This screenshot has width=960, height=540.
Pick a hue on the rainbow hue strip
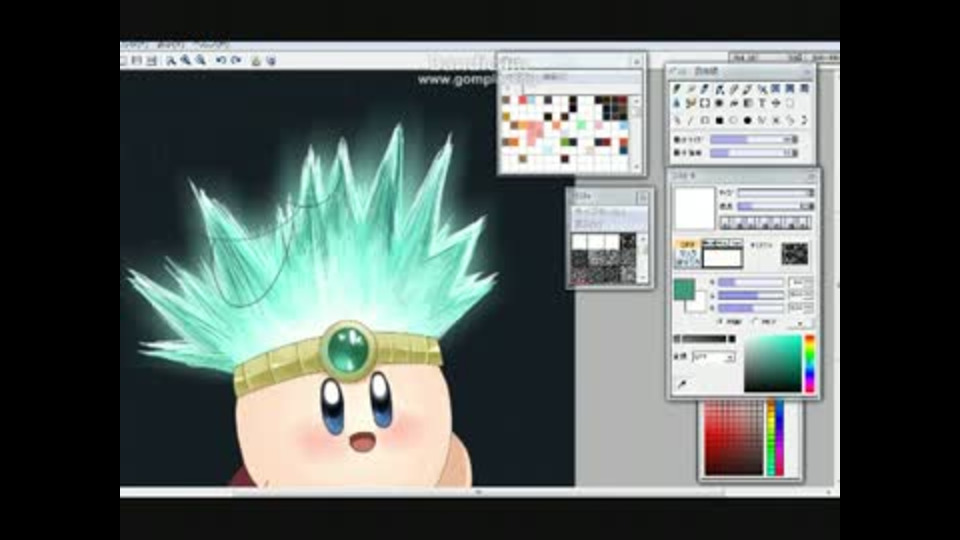point(809,363)
